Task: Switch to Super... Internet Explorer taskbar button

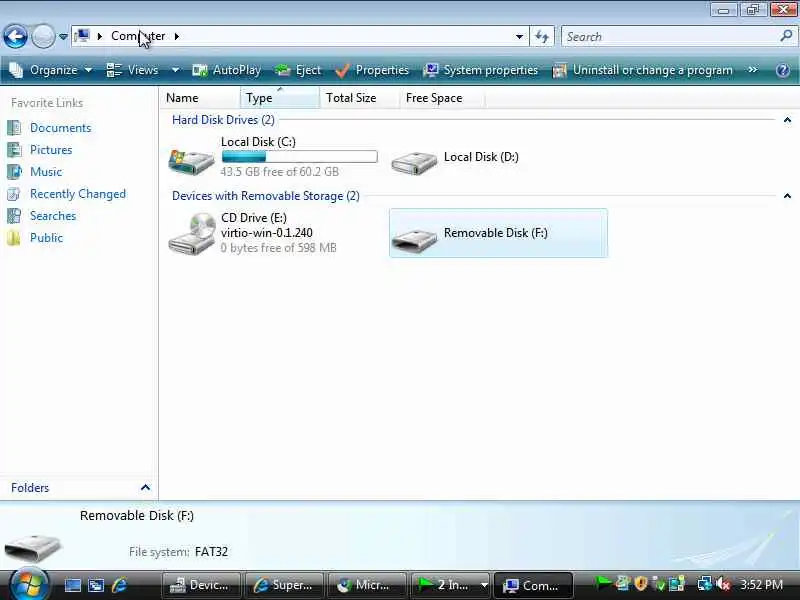Action: coord(284,585)
